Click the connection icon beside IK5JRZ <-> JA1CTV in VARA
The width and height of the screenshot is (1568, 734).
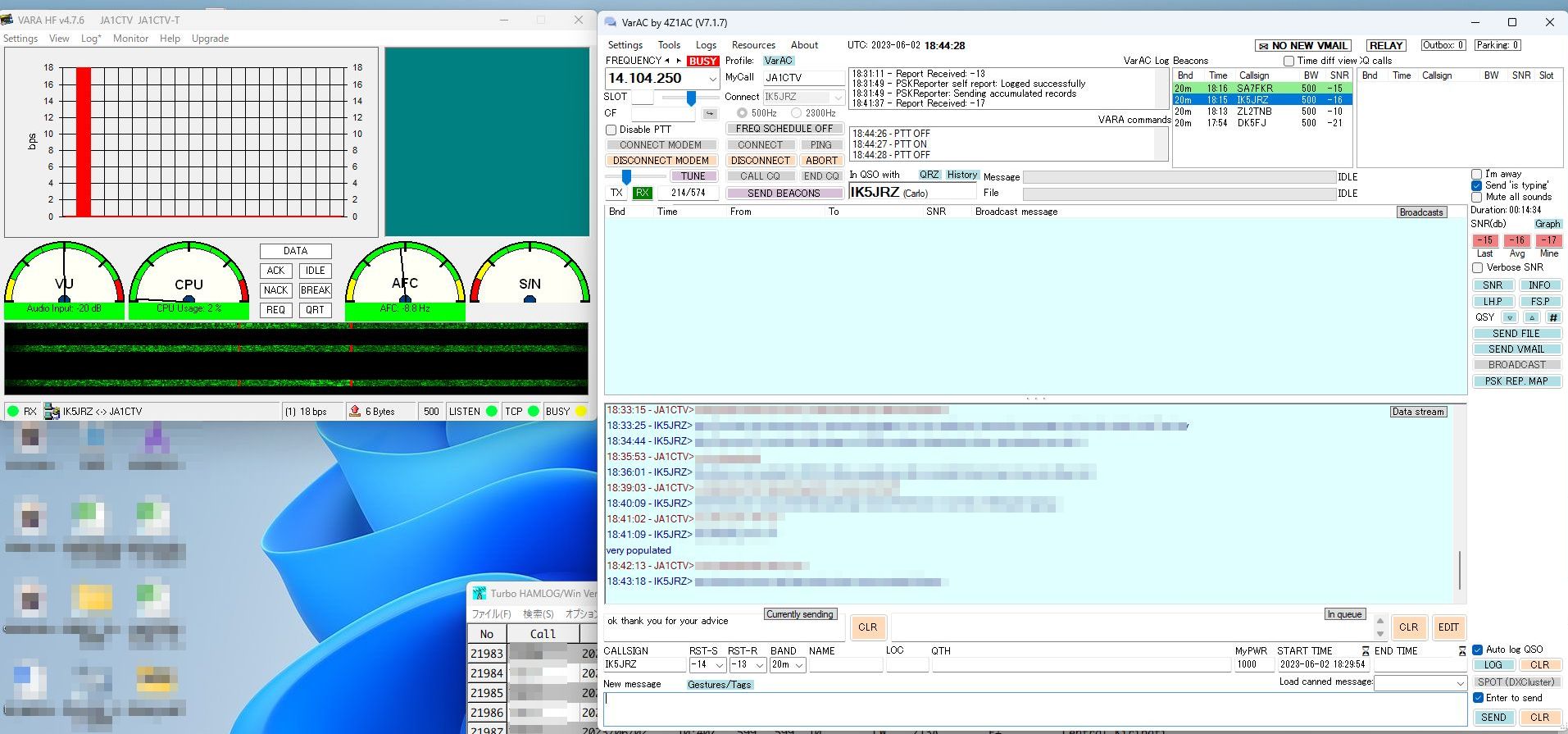[52, 411]
